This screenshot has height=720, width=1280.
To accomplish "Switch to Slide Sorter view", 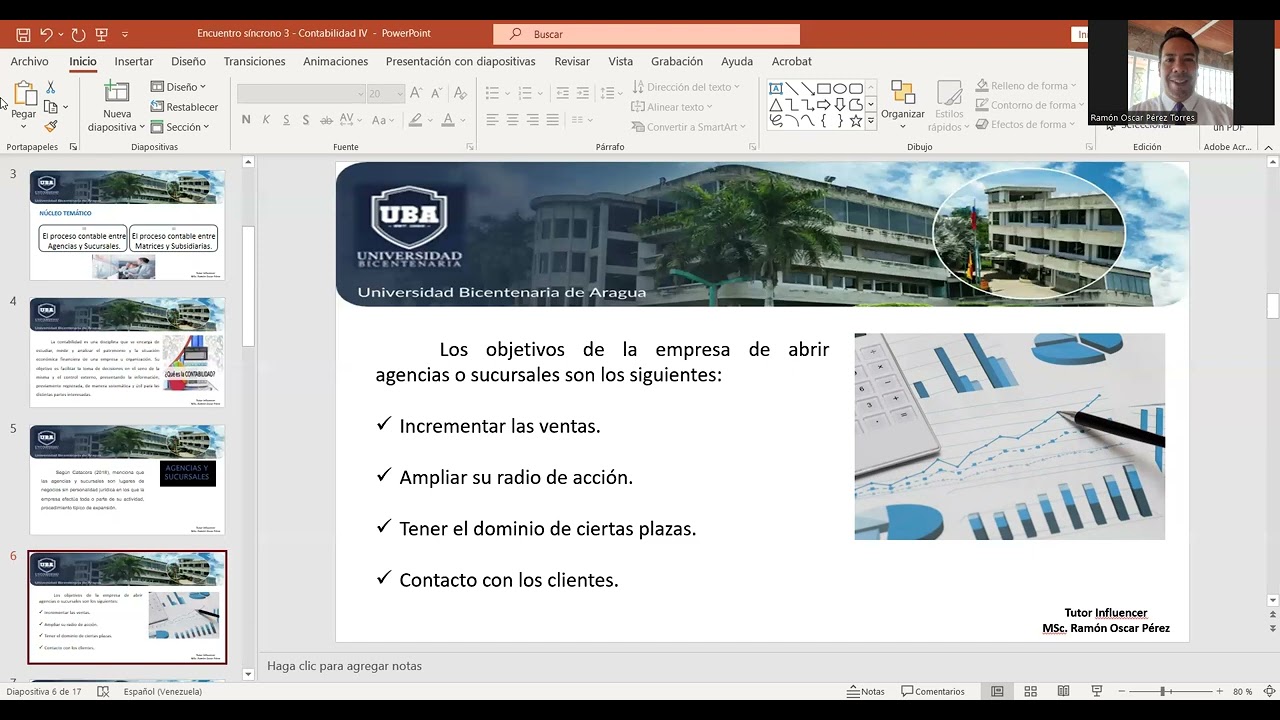I will pos(1030,691).
